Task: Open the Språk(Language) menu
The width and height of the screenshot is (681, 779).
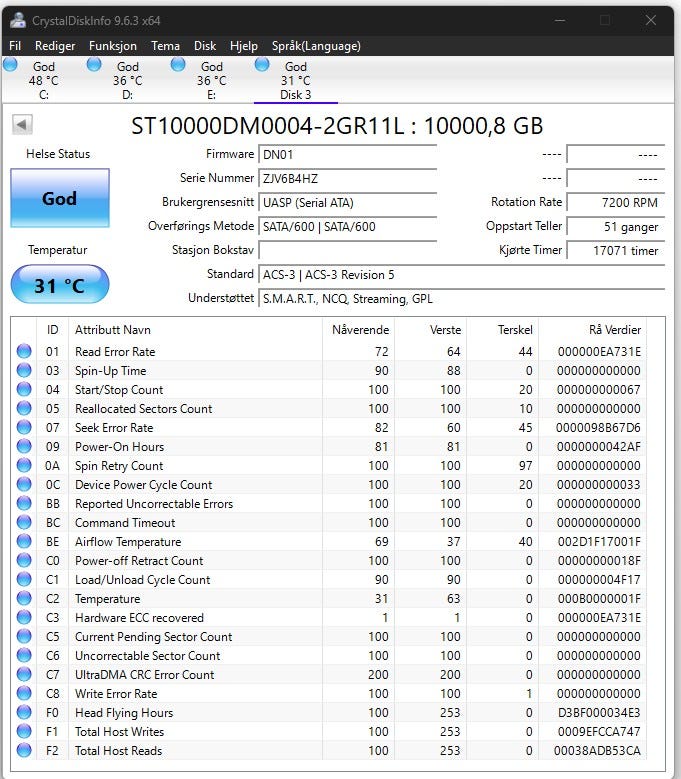Action: click(310, 46)
